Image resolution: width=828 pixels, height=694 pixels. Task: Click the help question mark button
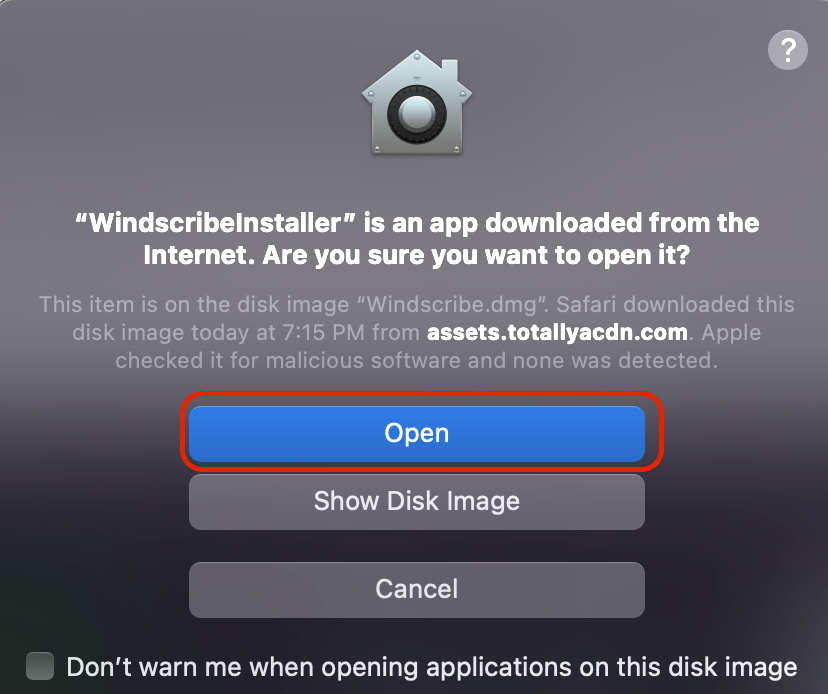click(x=787, y=50)
